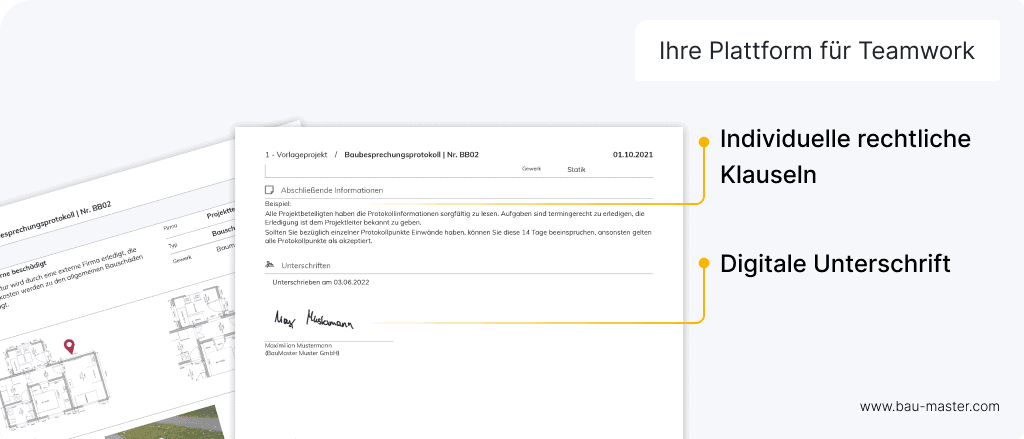The width and height of the screenshot is (1024, 439).
Task: Click the note icon beside Abschließende Informationen
Action: point(269,189)
